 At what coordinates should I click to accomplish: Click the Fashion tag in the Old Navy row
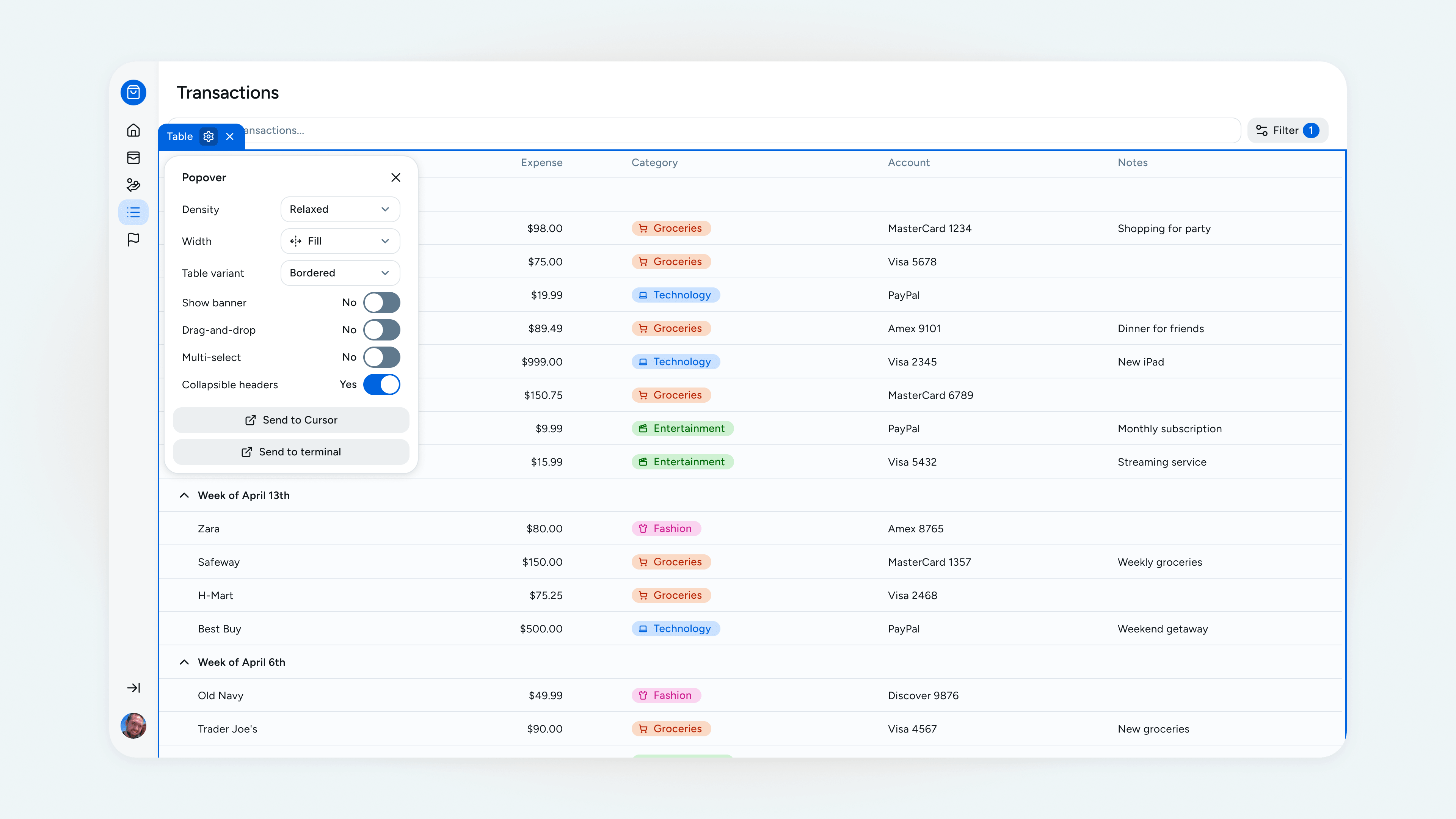[666, 695]
